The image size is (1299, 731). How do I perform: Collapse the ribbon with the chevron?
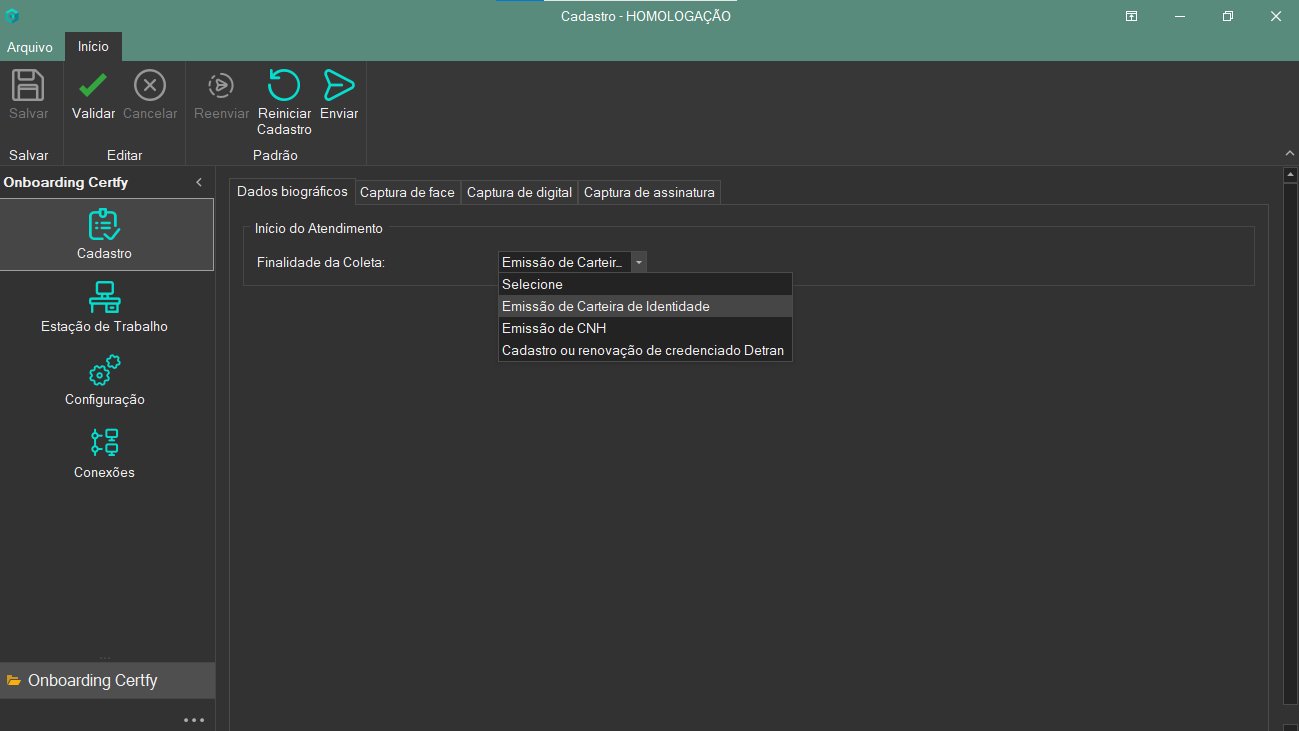1289,153
